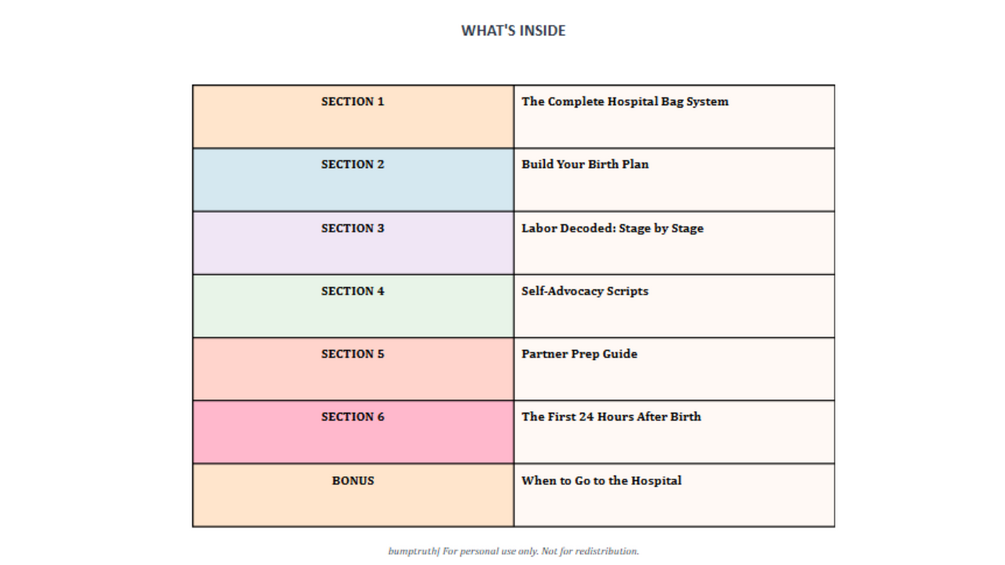Click 'When to Go to the Hospital'
Viewport: 1005px width, 565px height.
click(x=601, y=481)
